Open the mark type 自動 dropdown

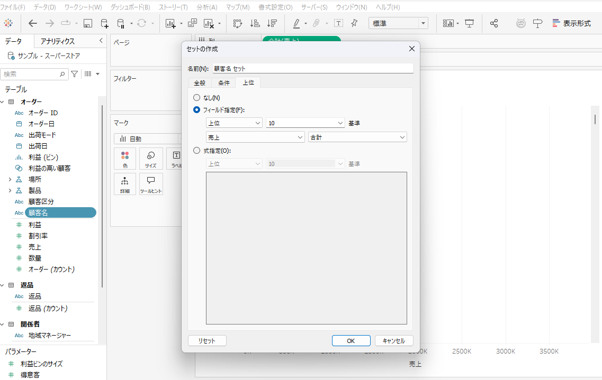coord(147,139)
